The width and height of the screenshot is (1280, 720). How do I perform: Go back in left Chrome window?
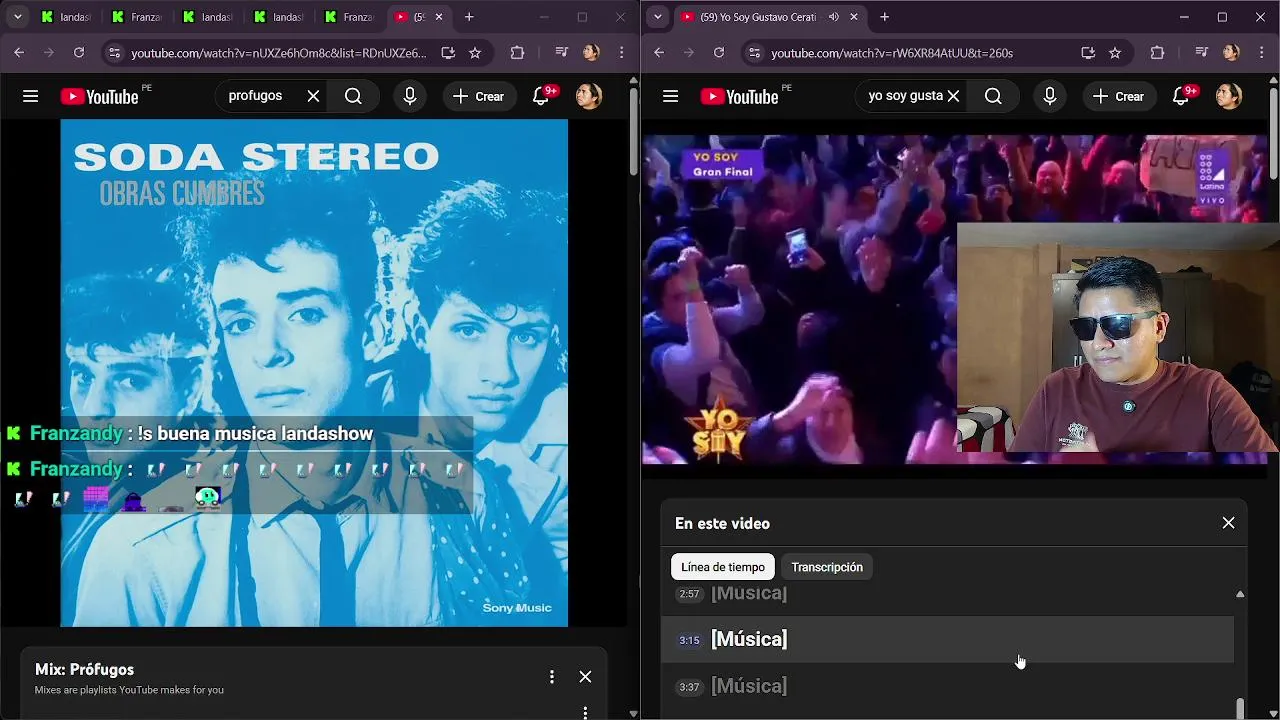point(19,53)
